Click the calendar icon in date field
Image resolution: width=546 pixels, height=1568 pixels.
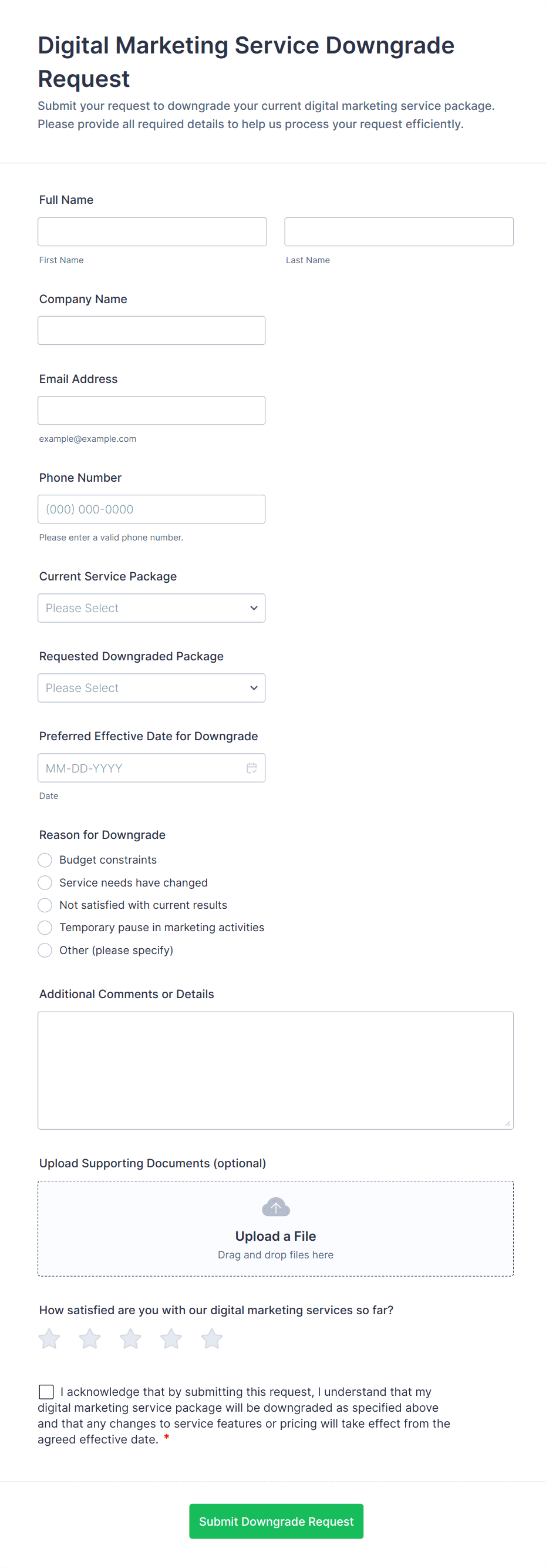point(251,768)
